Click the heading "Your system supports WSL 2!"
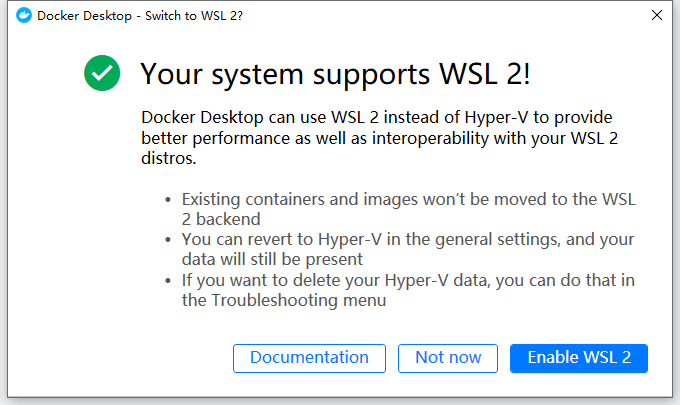 [336, 73]
